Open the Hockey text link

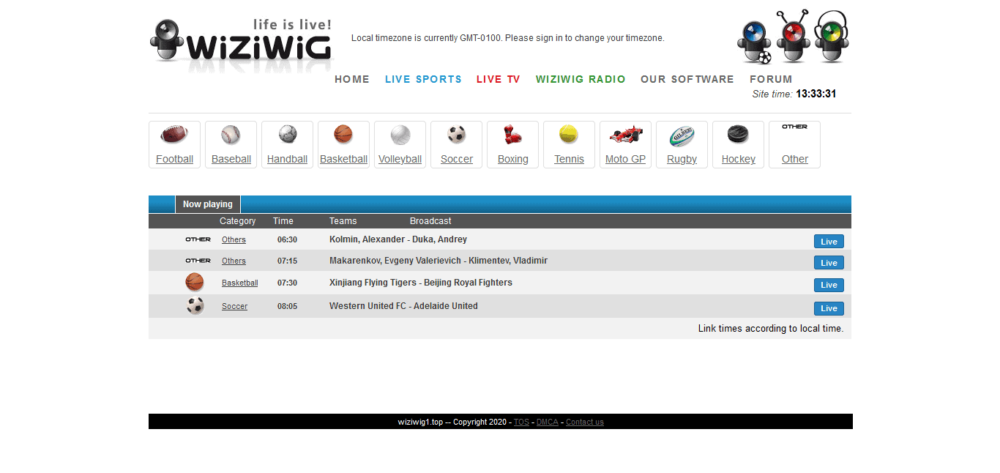click(738, 159)
